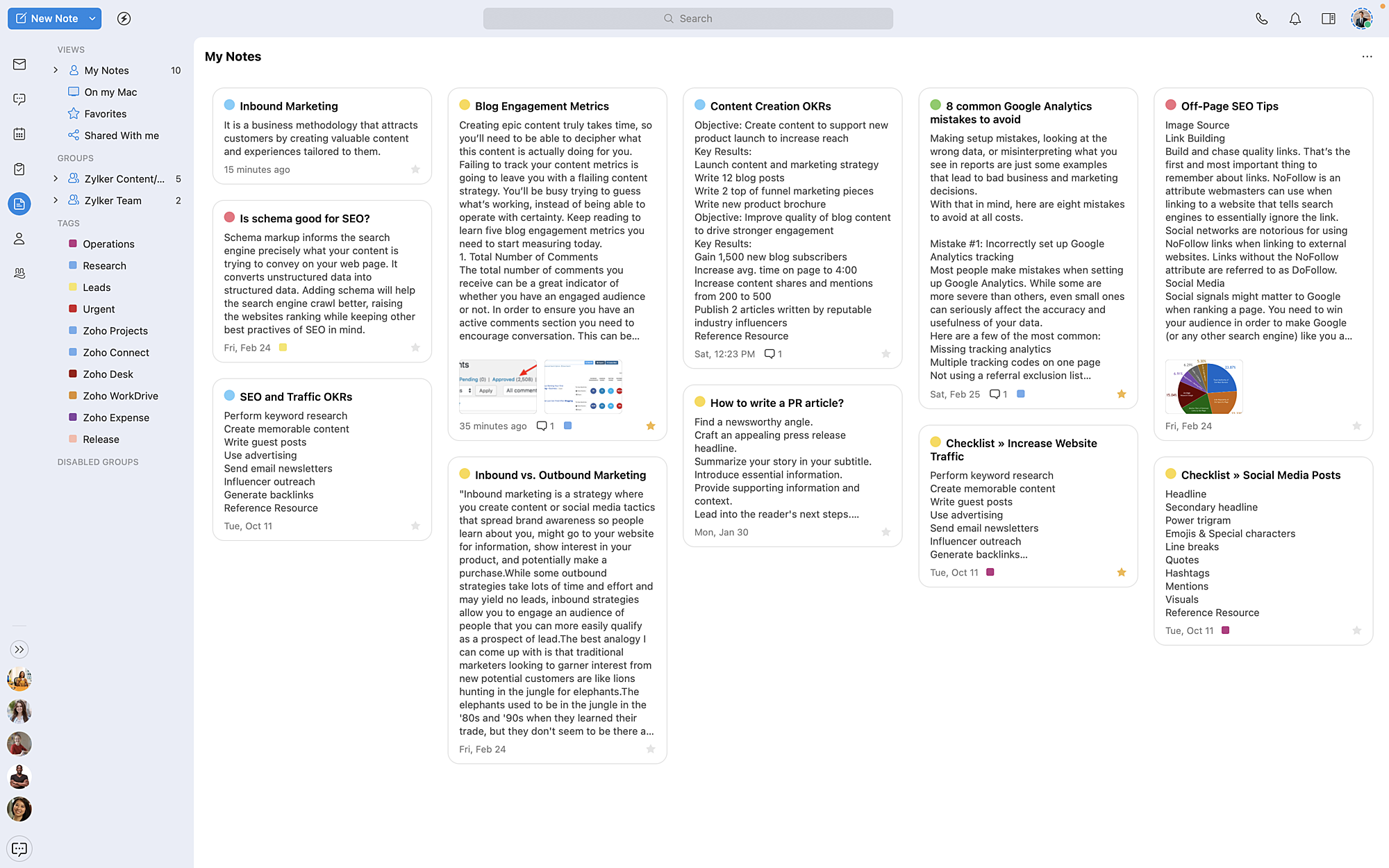The height and width of the screenshot is (868, 1389).
Task: Star the Inbound Marketing note
Action: (x=415, y=169)
